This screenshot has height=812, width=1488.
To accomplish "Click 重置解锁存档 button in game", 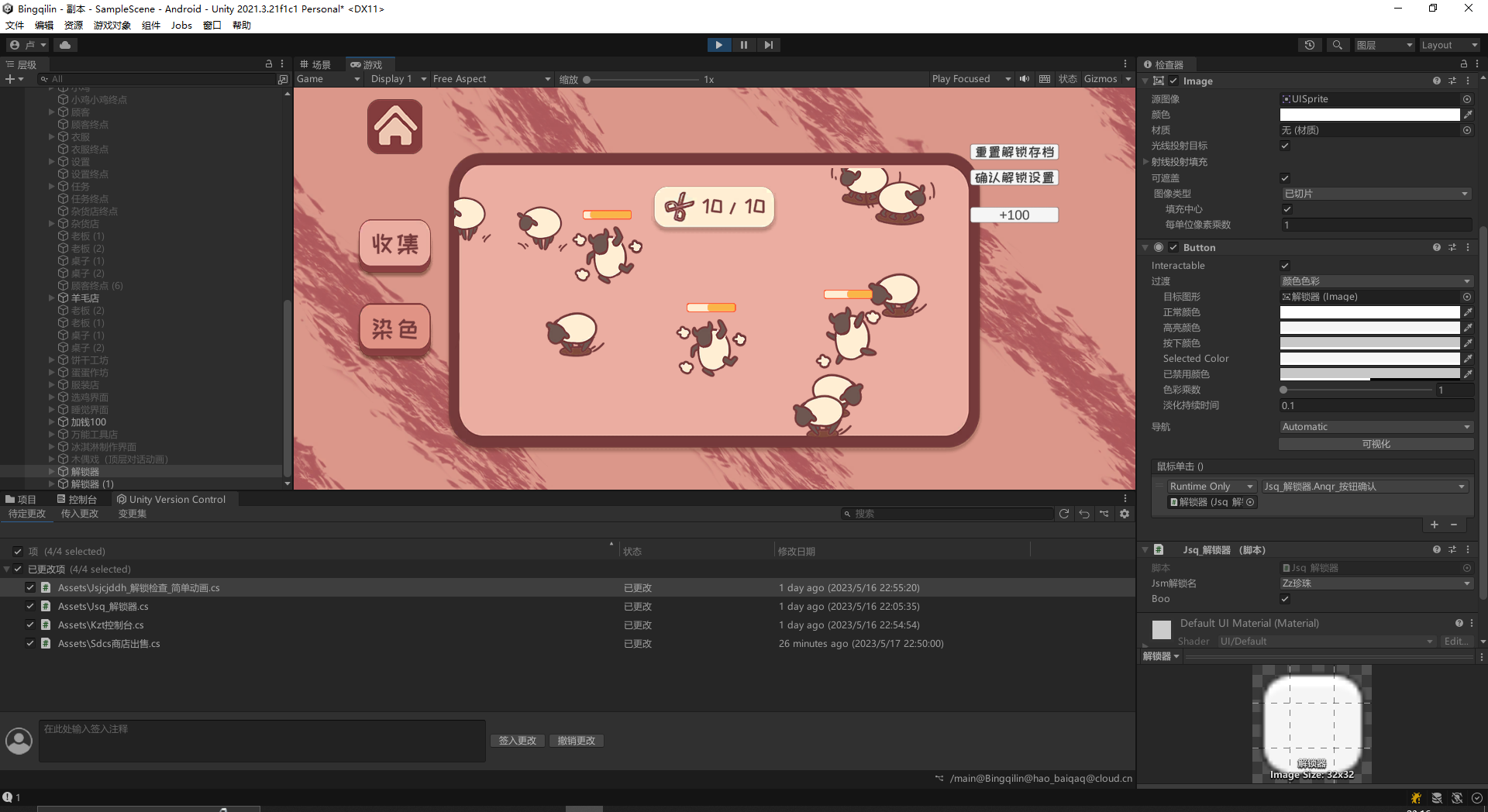I will [x=1014, y=153].
